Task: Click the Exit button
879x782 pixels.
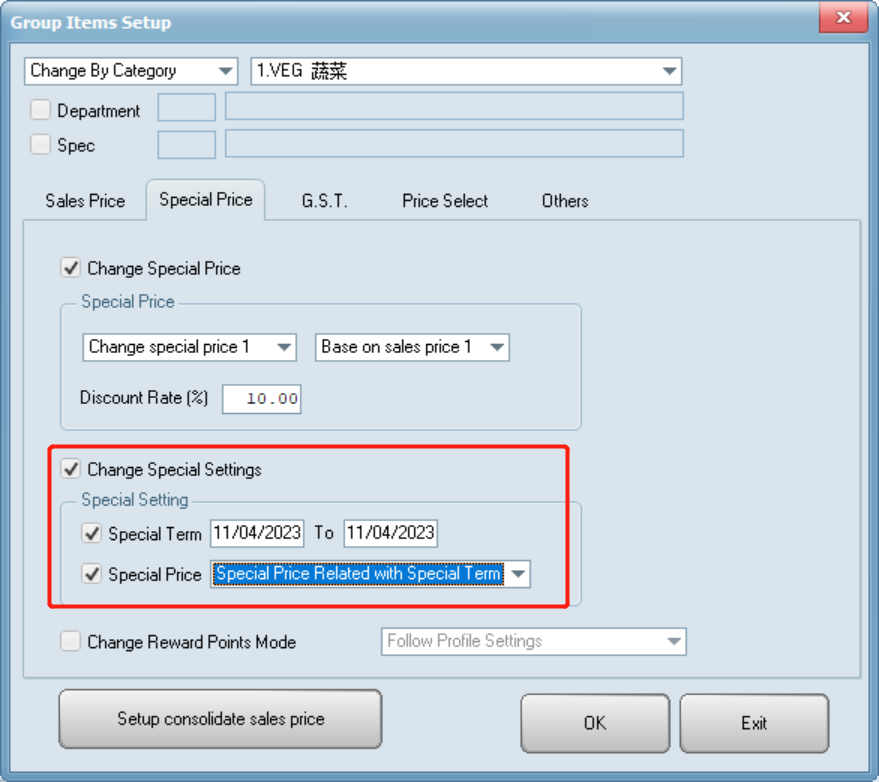Action: 754,722
